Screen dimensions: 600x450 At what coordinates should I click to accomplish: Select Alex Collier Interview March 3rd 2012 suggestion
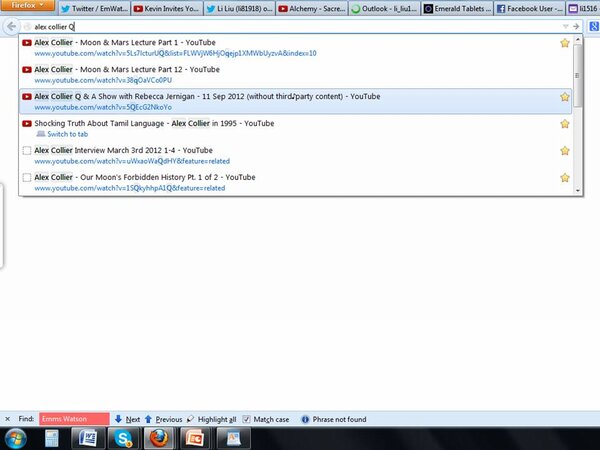295,155
